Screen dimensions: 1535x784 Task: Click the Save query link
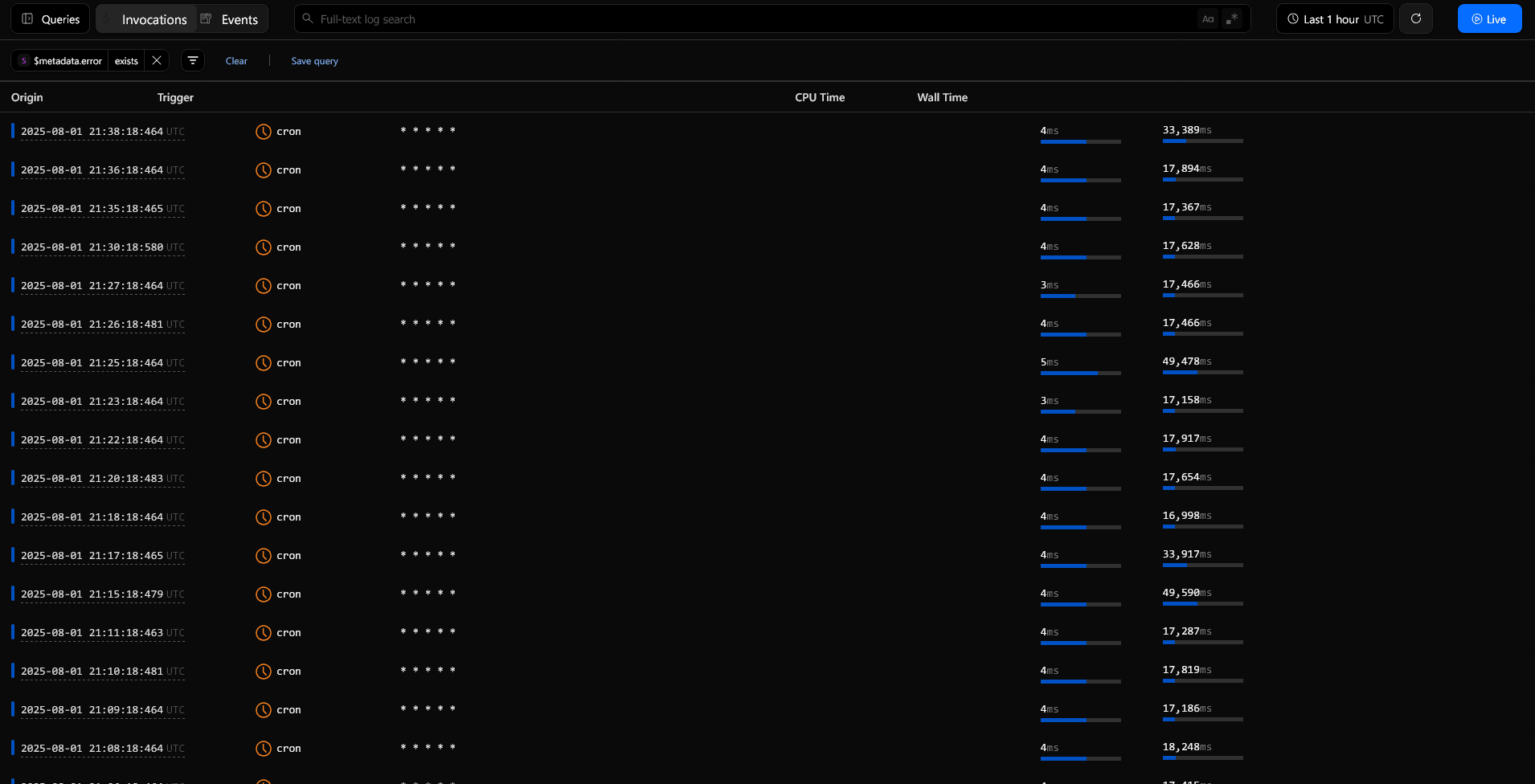click(314, 60)
